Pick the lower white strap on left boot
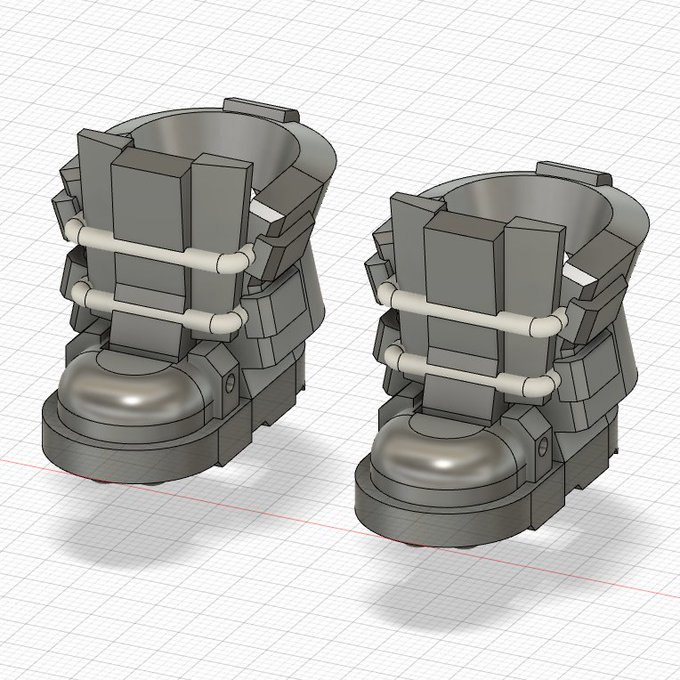This screenshot has height=680, width=680. coord(158,307)
